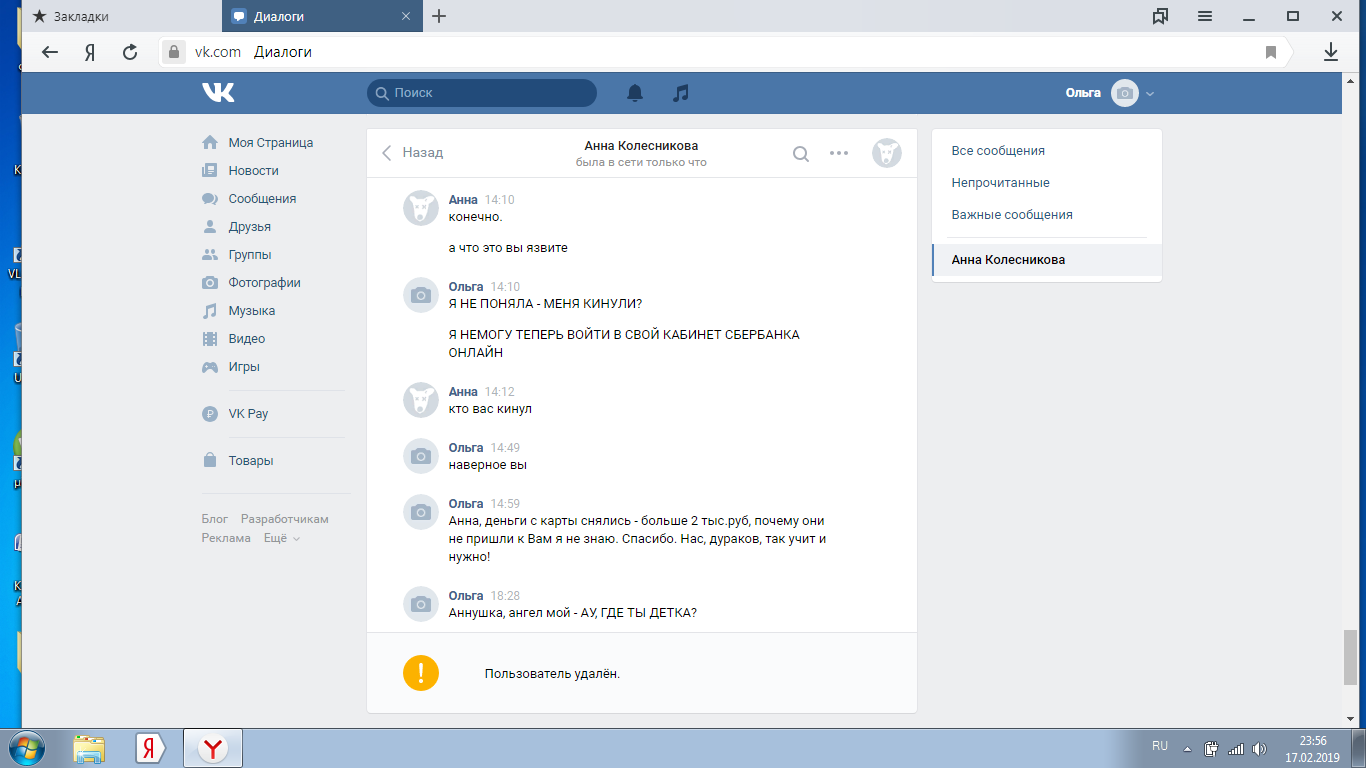
Task: Select the message 'Аннушка, ангел мой'
Action: [x=573, y=613]
